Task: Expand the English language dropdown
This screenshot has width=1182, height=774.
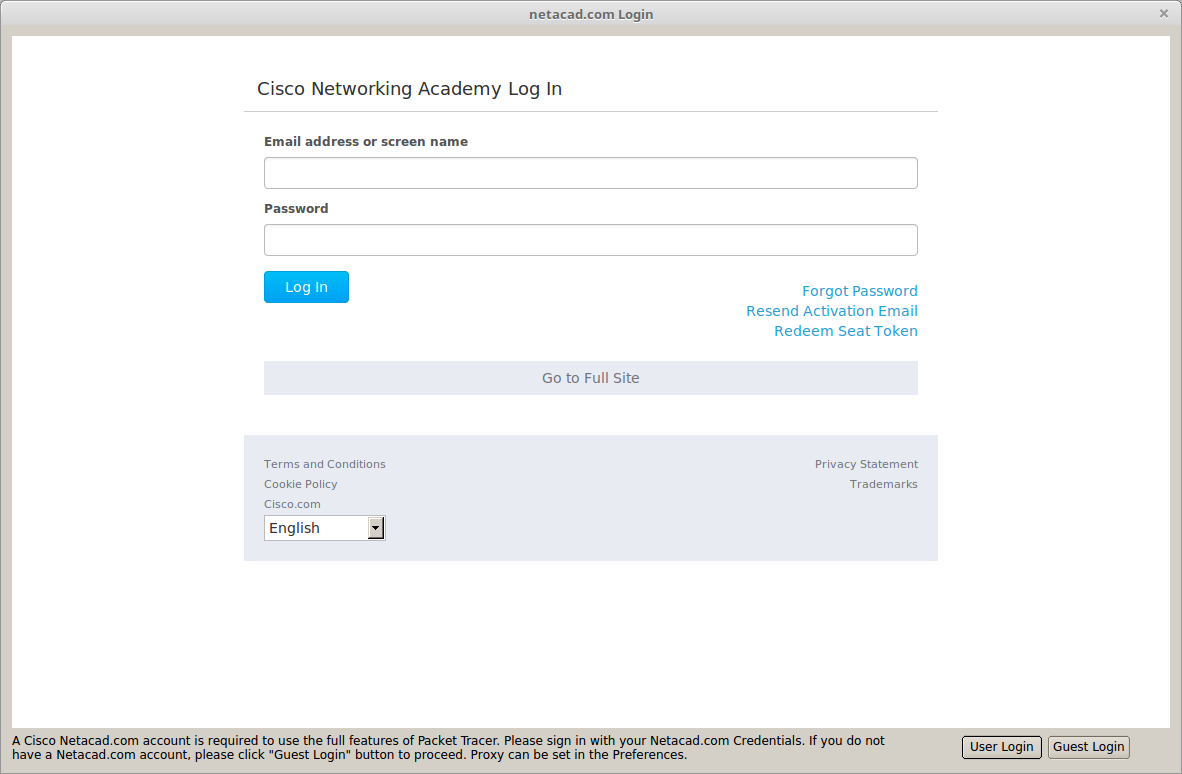Action: click(324, 528)
